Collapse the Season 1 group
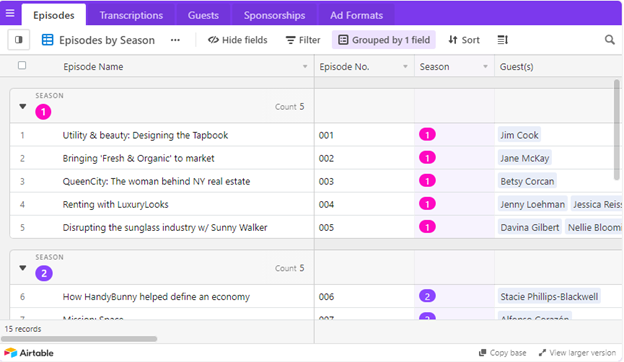The width and height of the screenshot is (624, 362). 23,106
